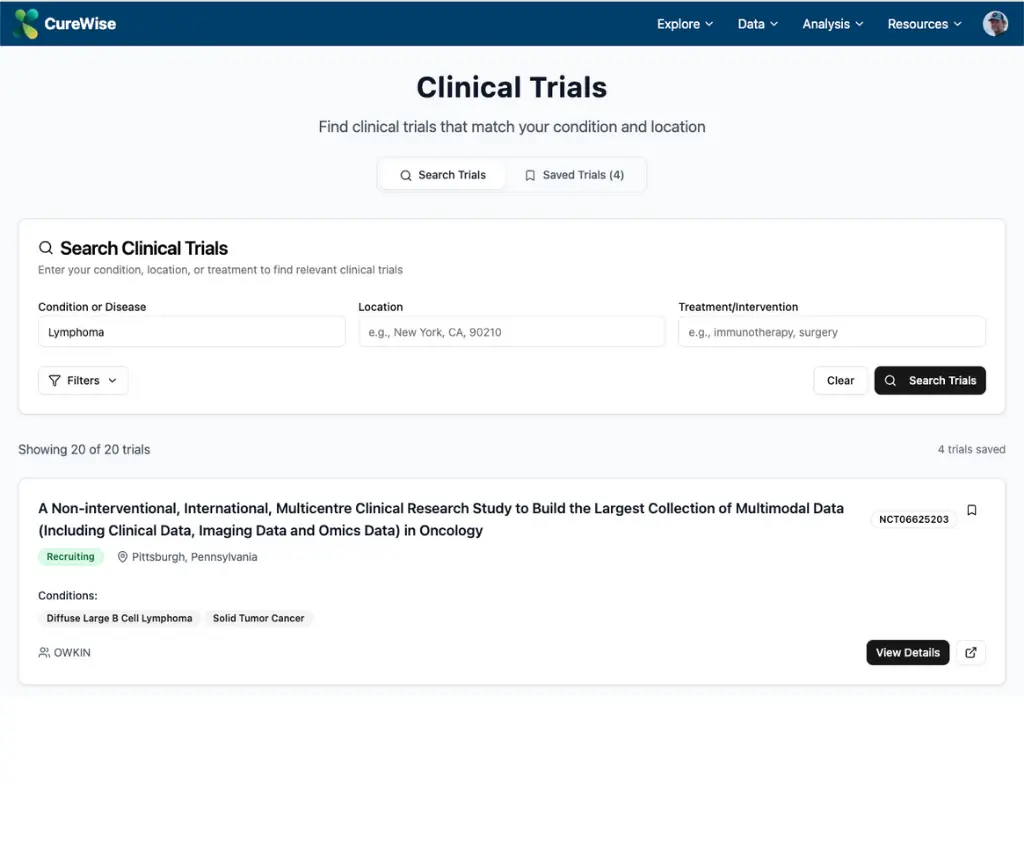Select the Diffuse Large B Cell Lymphoma tag
Image resolution: width=1024 pixels, height=860 pixels.
(x=119, y=618)
